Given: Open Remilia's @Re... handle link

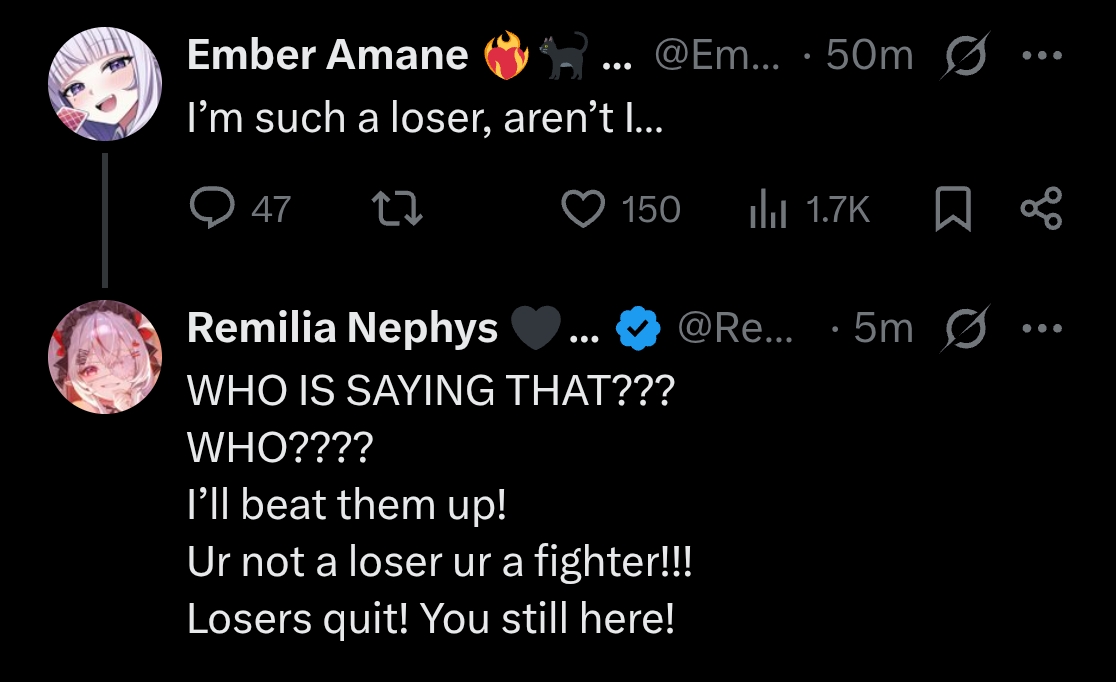Looking at the screenshot, I should 735,328.
